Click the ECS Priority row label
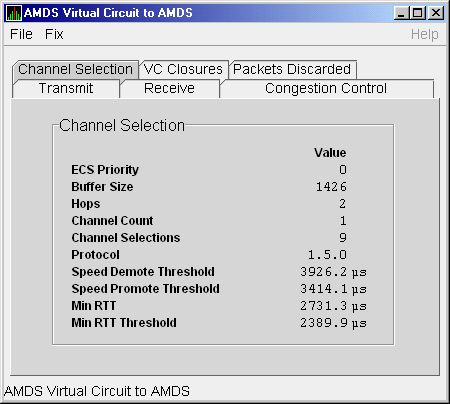This screenshot has width=450, height=404. point(105,170)
